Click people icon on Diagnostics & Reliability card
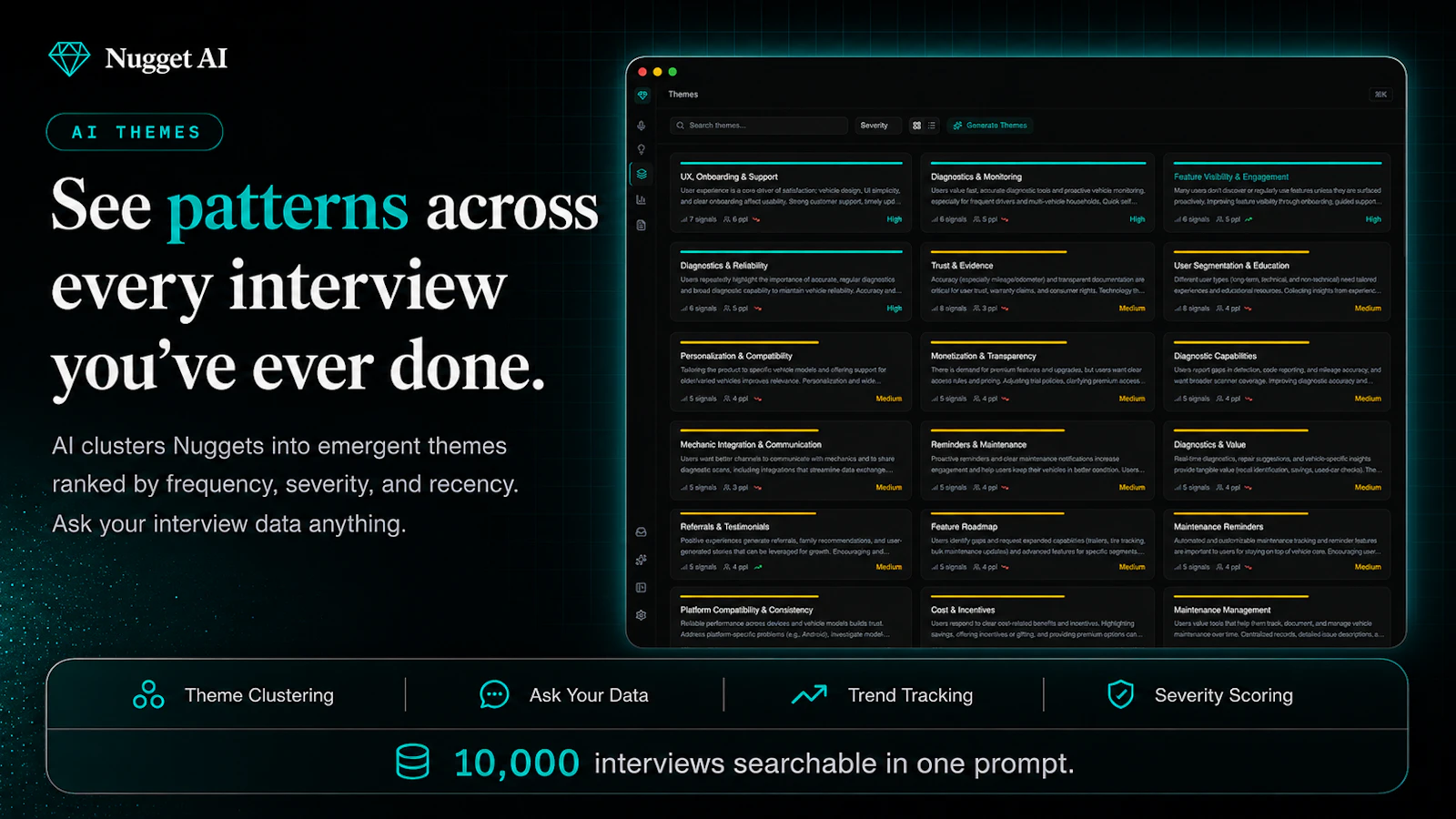 pos(726,308)
